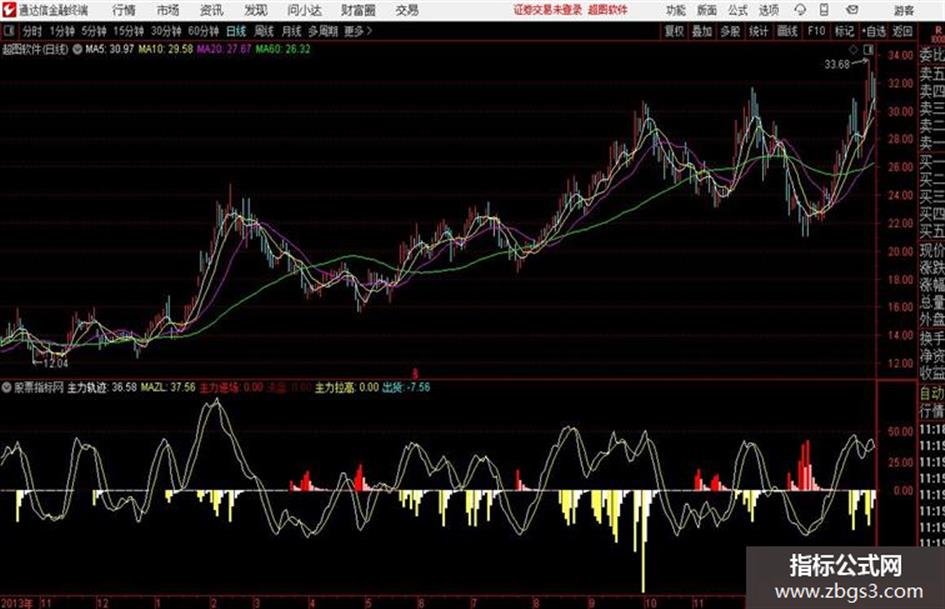Screen dimensions: 945x609
Task: Click the 画线 drawing tools button
Action: [x=787, y=31]
